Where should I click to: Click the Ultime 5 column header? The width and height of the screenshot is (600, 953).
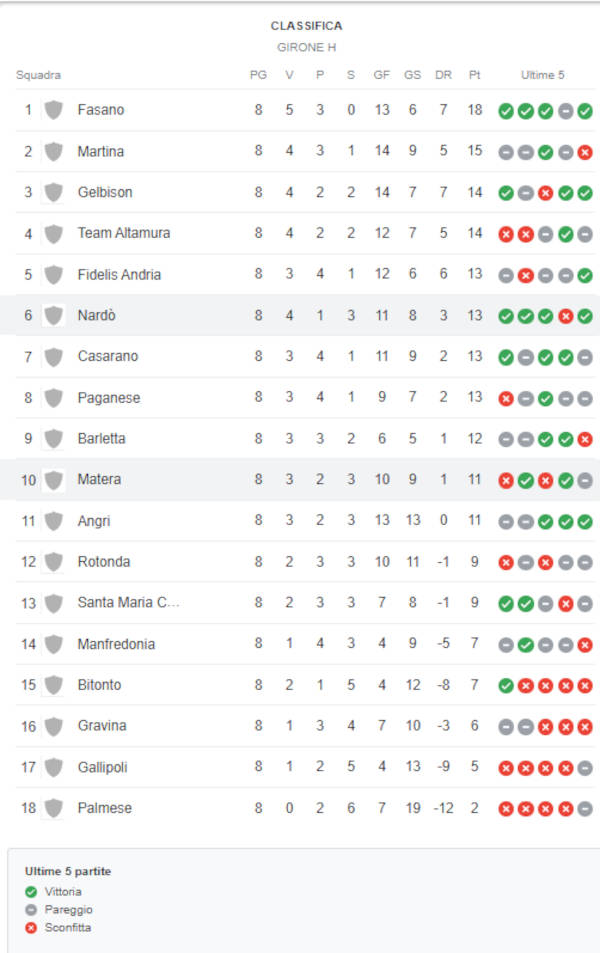tap(542, 75)
